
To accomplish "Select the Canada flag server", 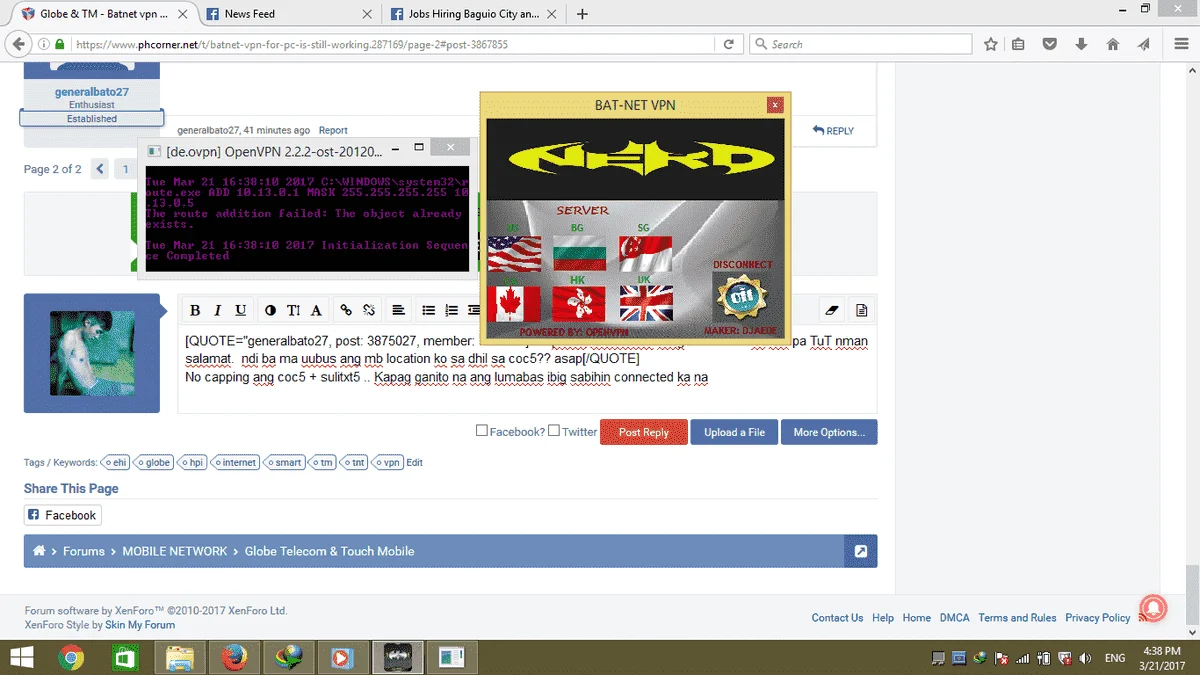I will 515,304.
